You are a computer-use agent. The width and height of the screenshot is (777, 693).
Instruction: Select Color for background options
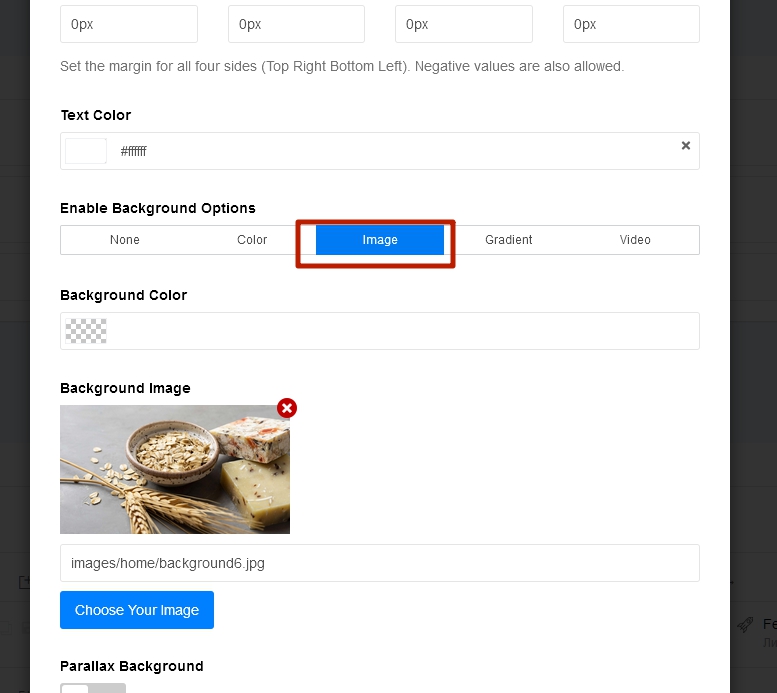(x=252, y=240)
